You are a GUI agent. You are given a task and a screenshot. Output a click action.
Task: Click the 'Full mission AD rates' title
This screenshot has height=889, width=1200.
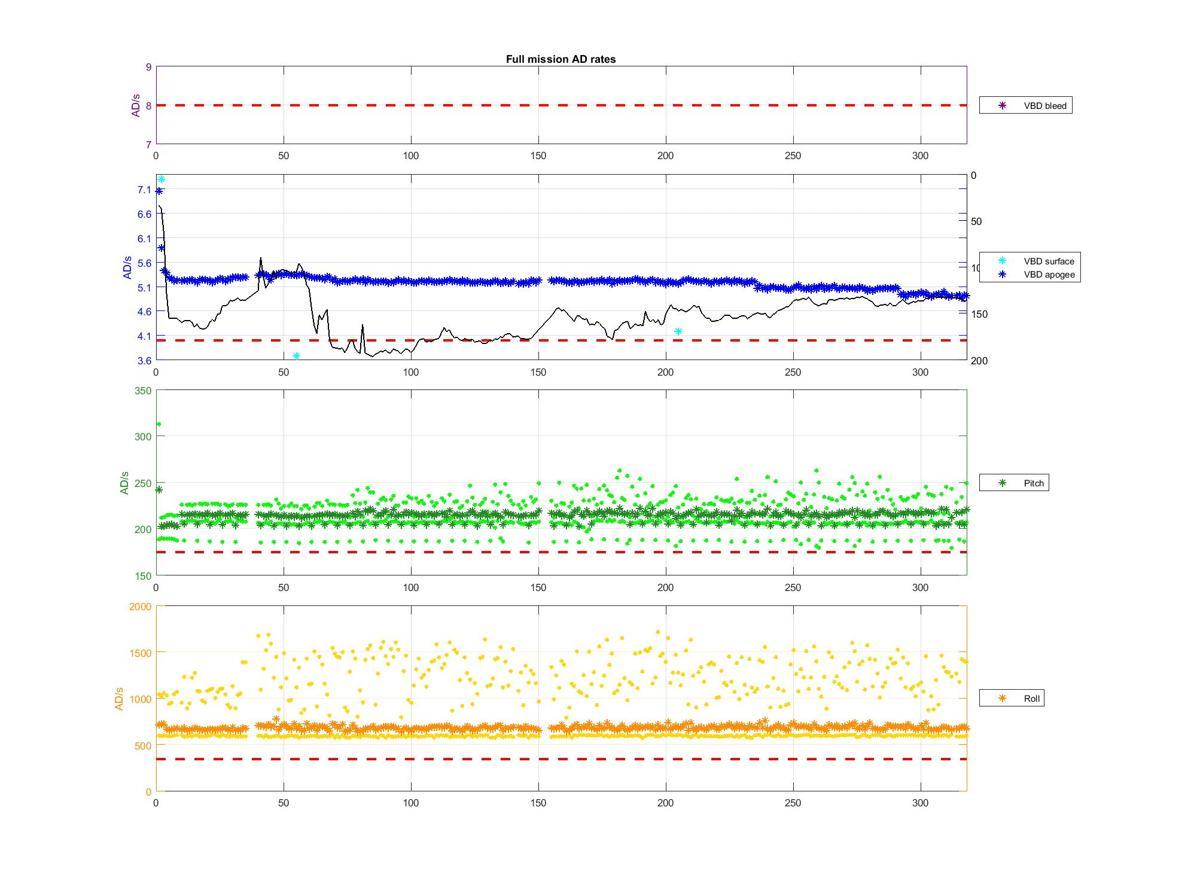(560, 59)
